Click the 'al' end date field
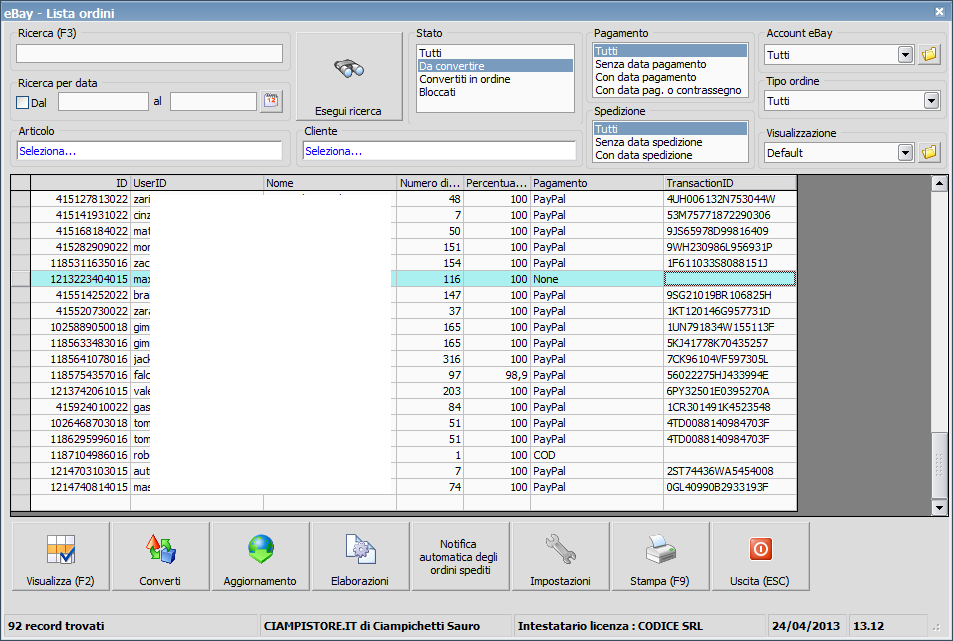The width and height of the screenshot is (953, 641). point(213,101)
